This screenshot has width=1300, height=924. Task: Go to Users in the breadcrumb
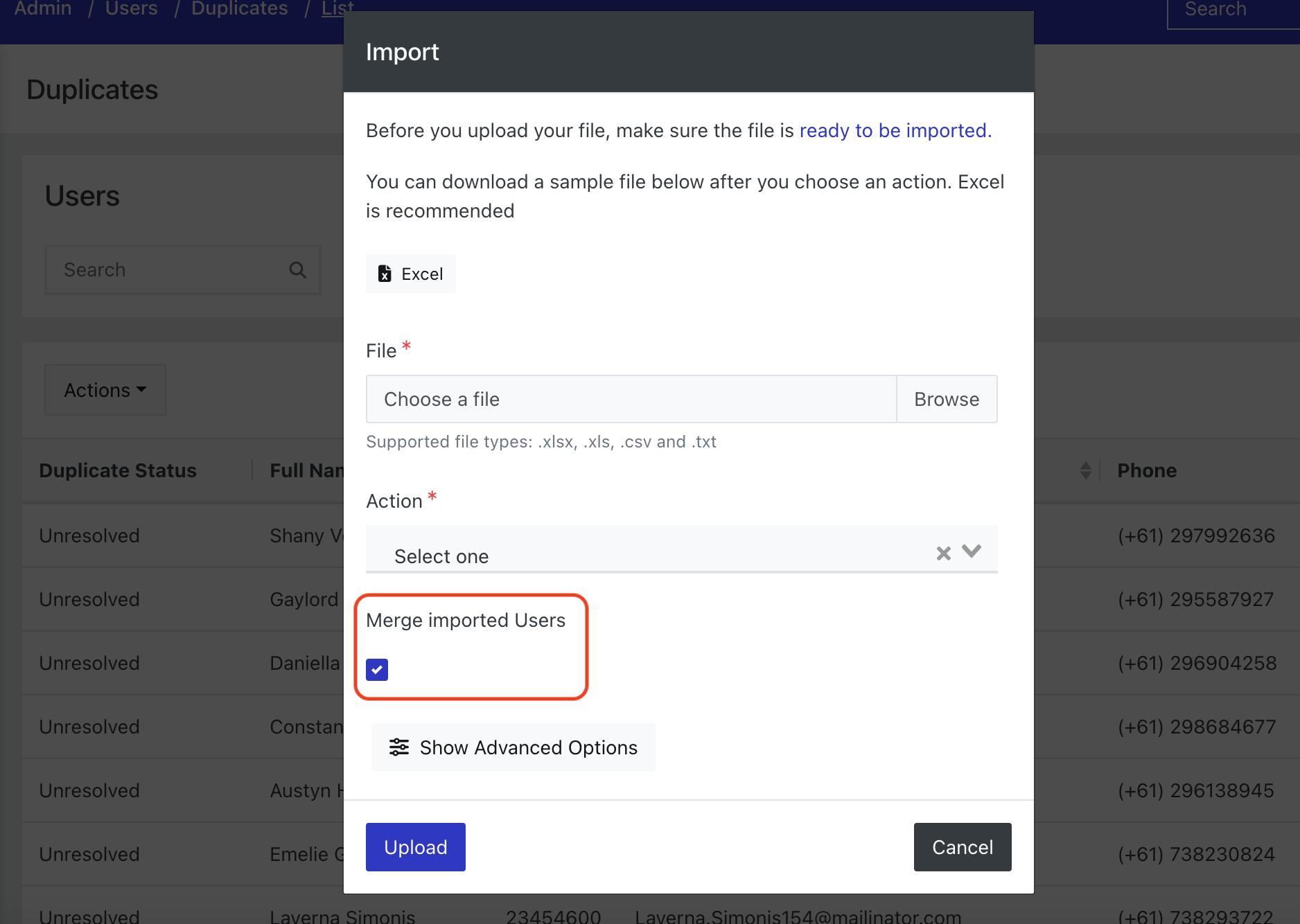tap(132, 9)
